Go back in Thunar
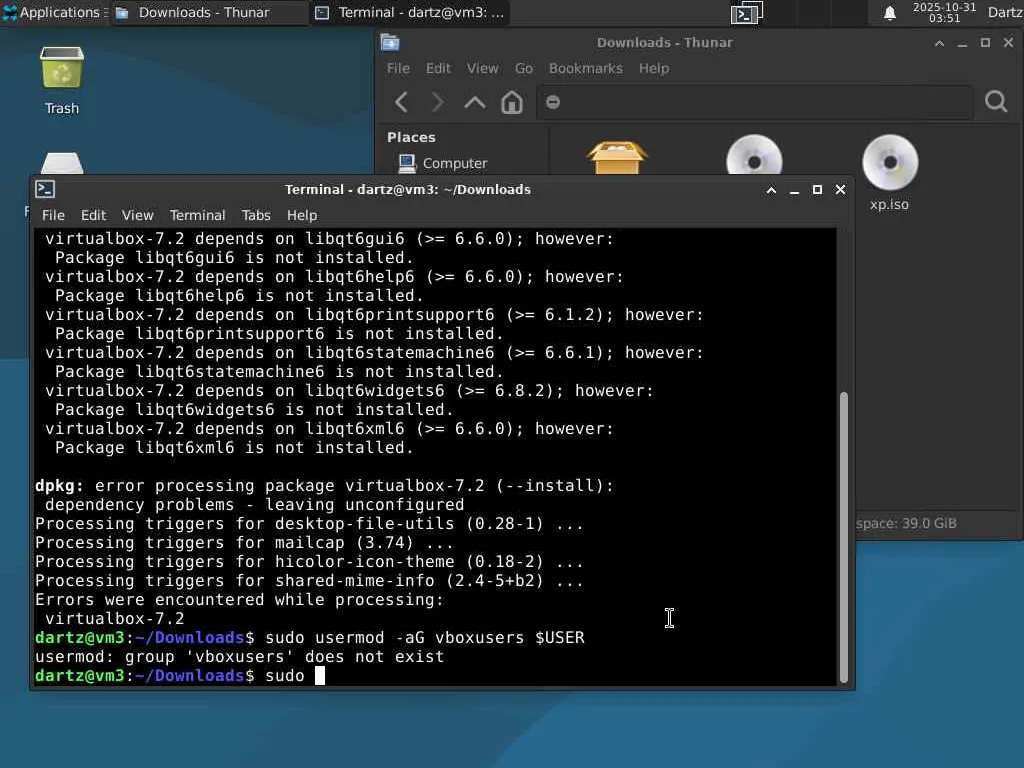 402,102
